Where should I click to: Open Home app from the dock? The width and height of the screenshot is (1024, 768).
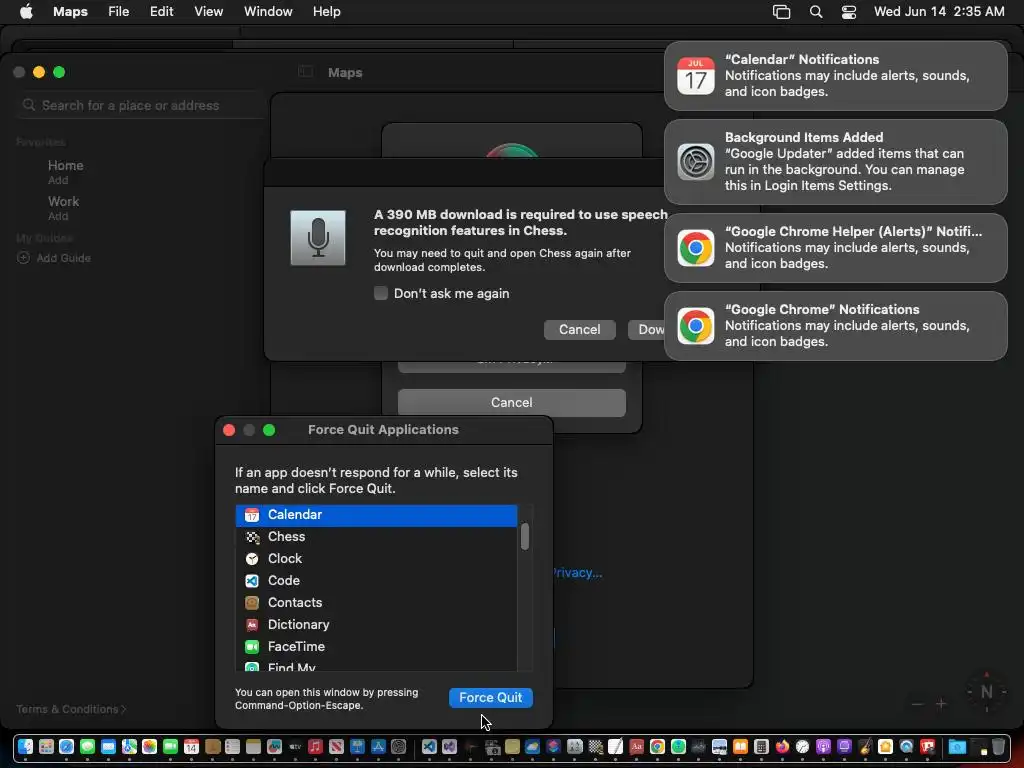pos(886,746)
